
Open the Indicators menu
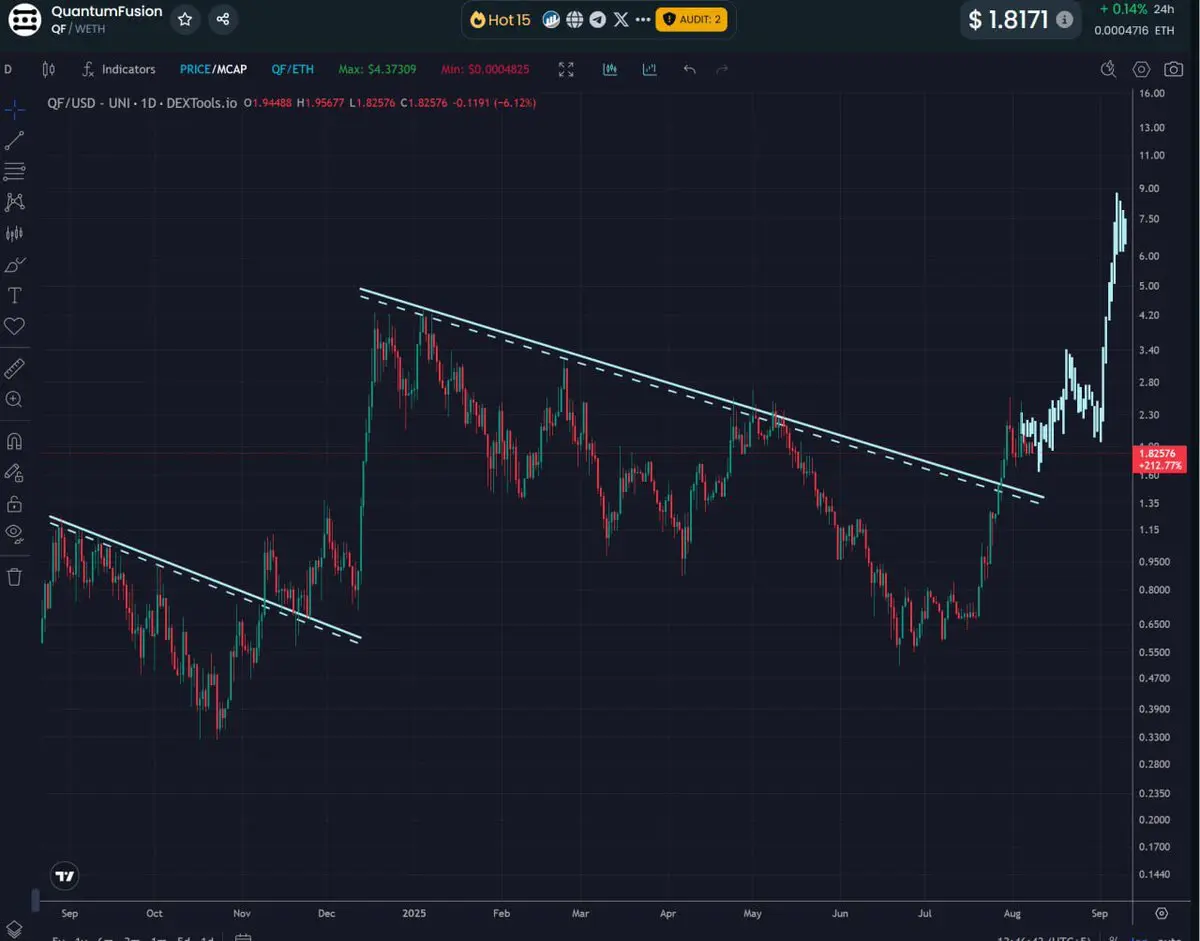pos(118,69)
